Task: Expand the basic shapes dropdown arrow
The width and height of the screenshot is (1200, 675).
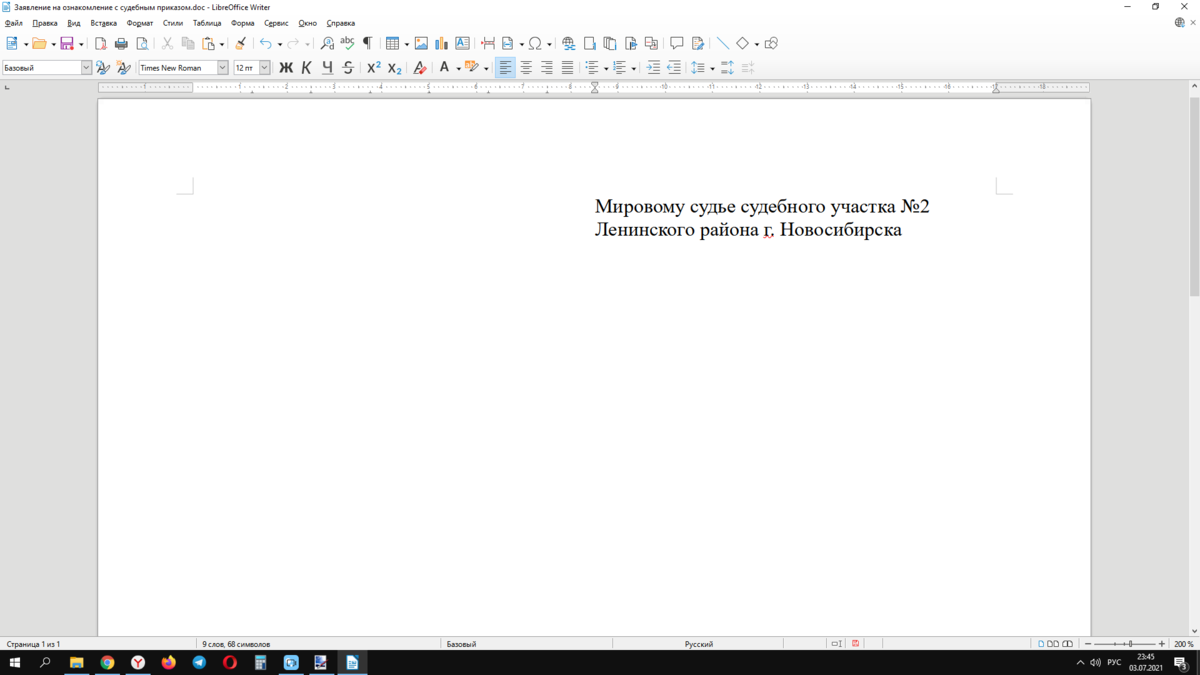Action: 756,44
